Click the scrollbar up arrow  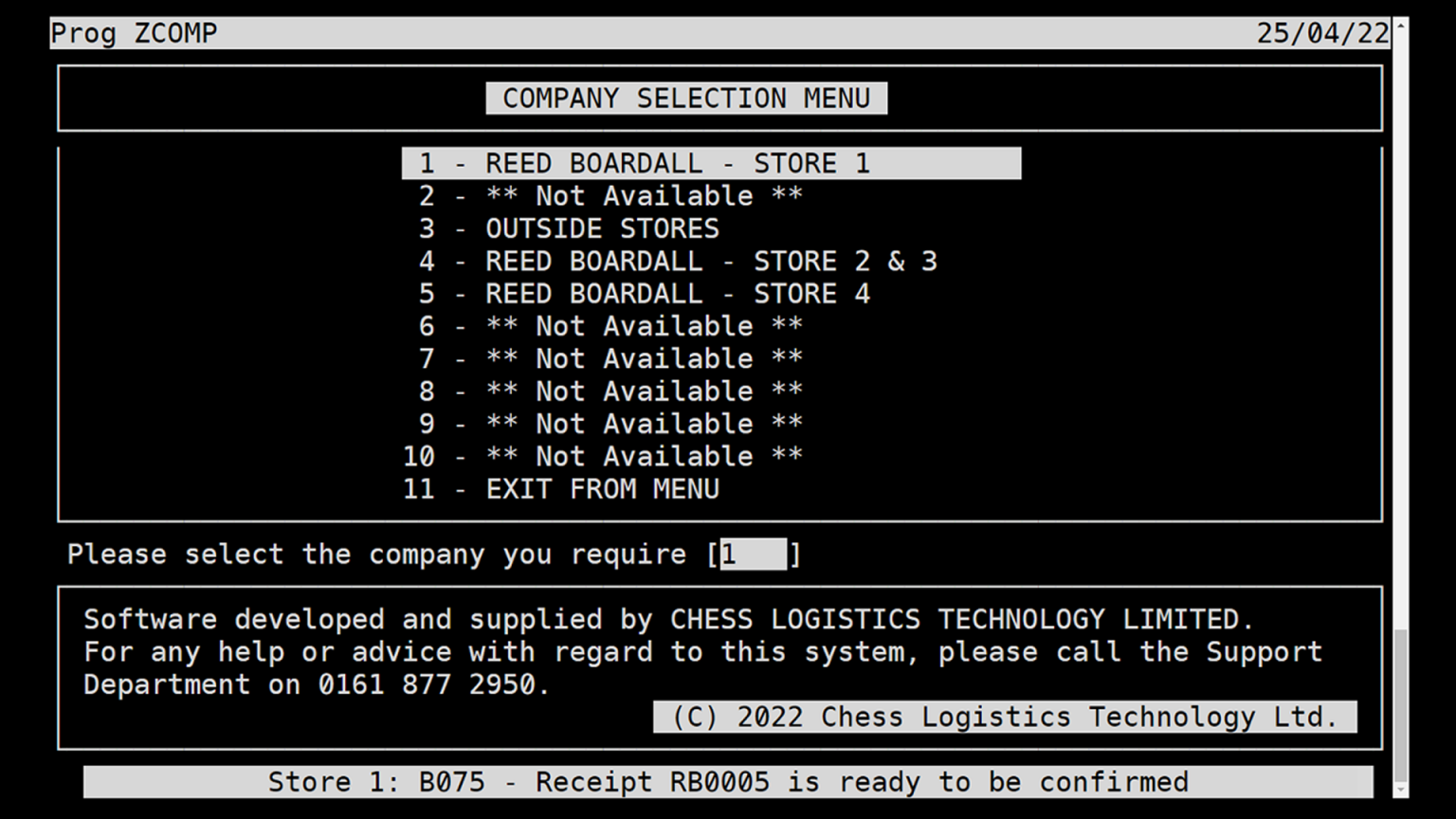point(1400,27)
